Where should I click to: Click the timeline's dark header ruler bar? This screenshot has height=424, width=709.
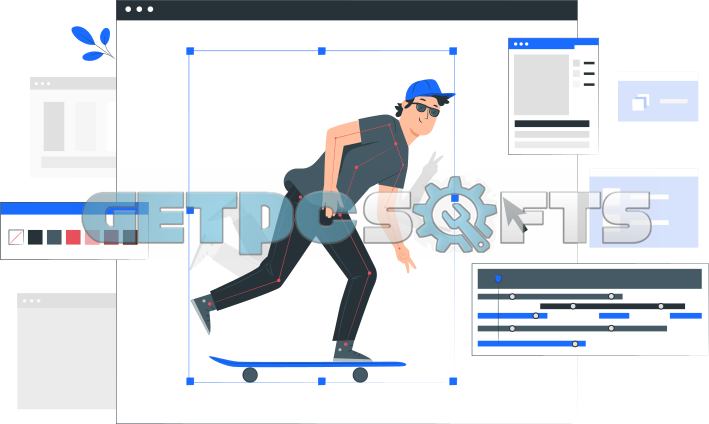(590, 279)
